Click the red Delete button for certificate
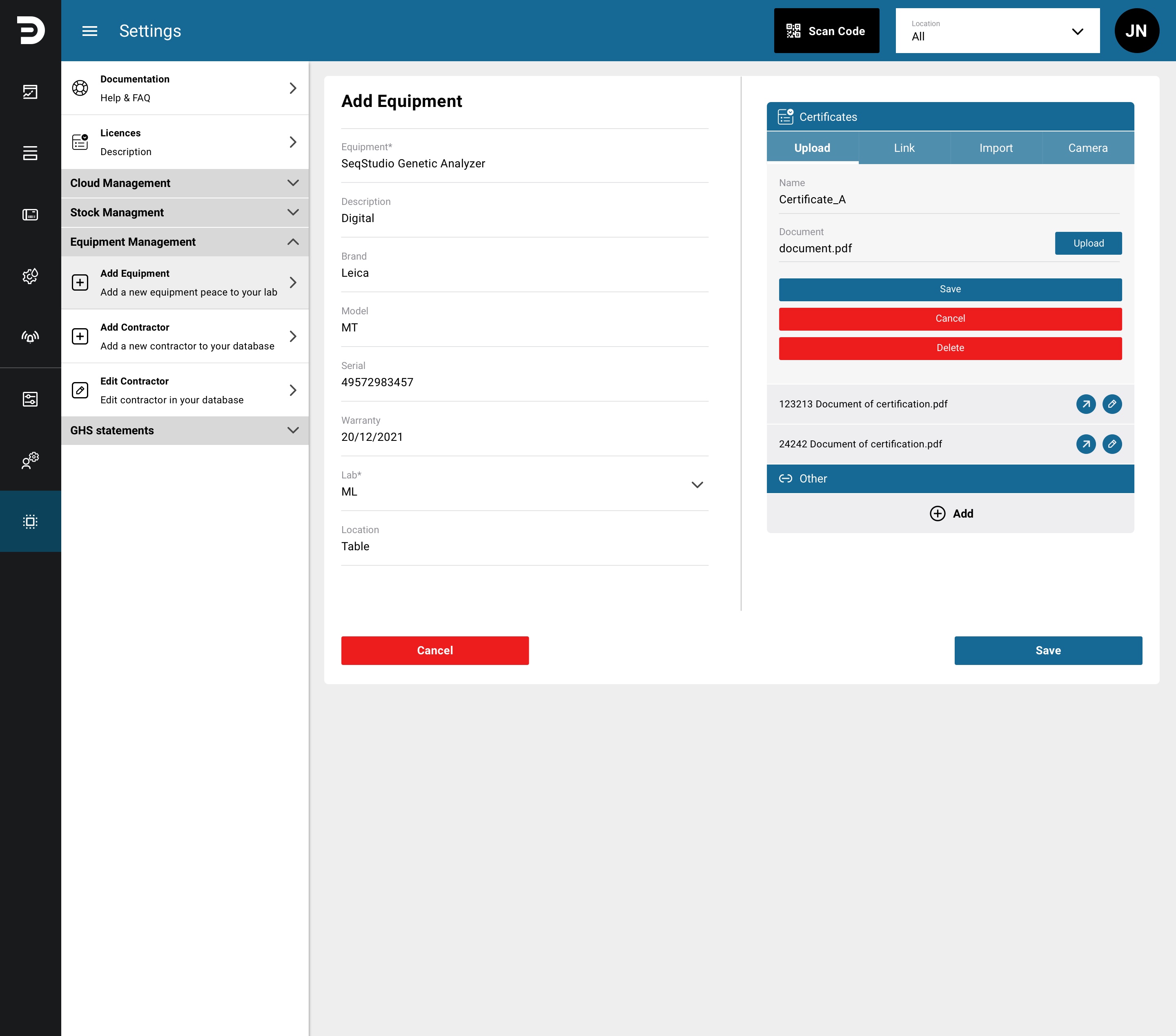 950,348
